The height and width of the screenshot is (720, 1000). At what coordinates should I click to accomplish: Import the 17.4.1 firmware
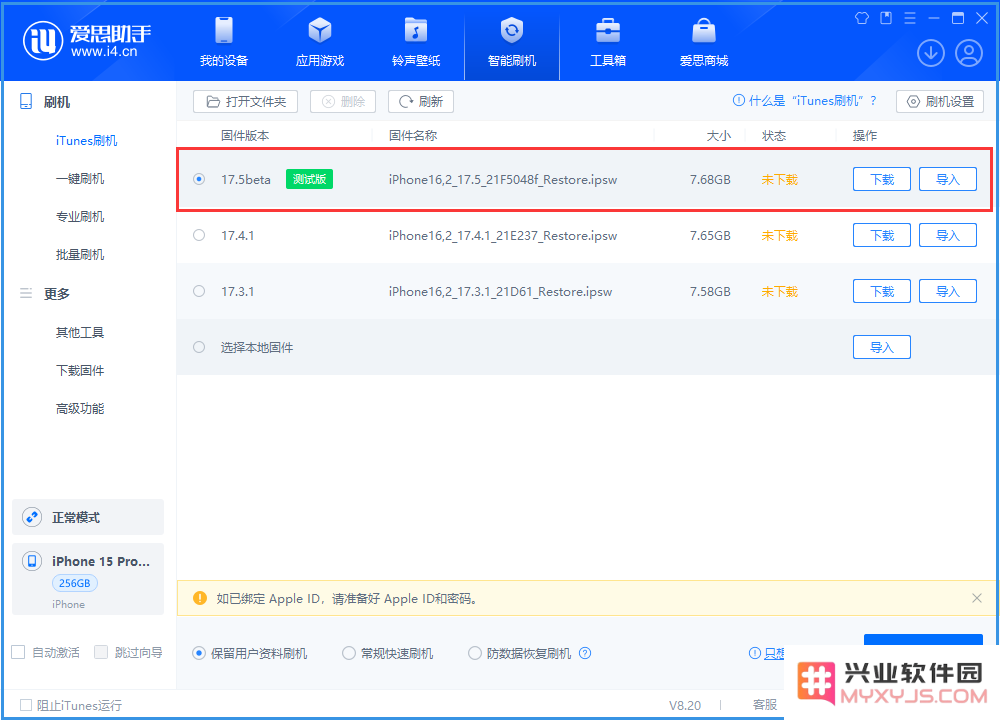coord(948,235)
